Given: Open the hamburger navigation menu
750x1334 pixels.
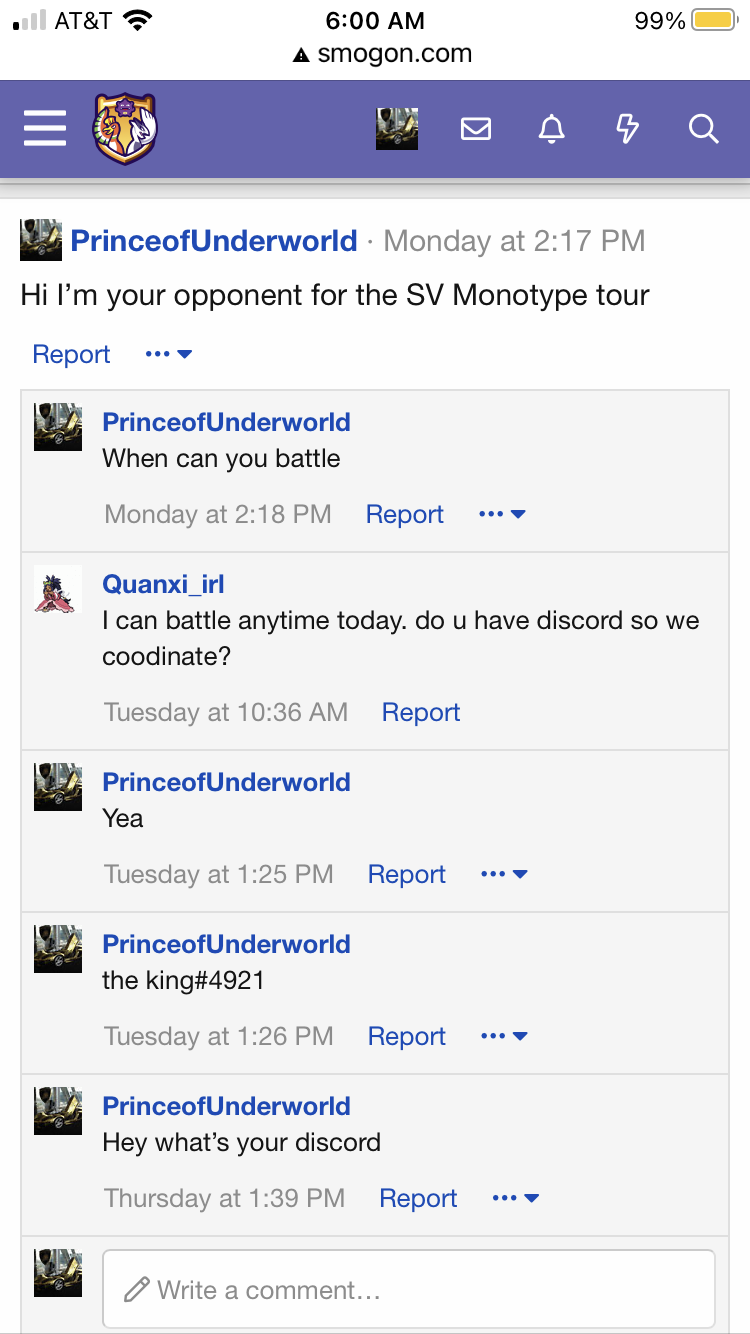Looking at the screenshot, I should (x=45, y=128).
